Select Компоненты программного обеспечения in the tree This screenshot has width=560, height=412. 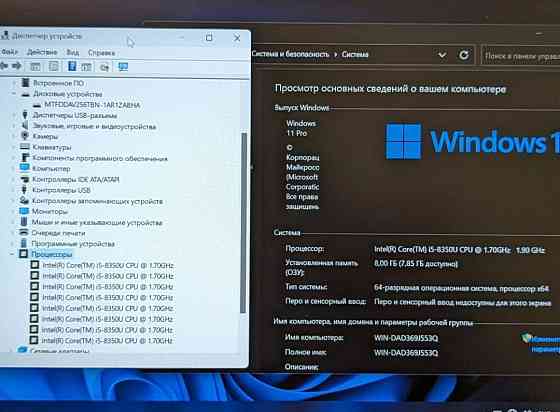(100, 158)
